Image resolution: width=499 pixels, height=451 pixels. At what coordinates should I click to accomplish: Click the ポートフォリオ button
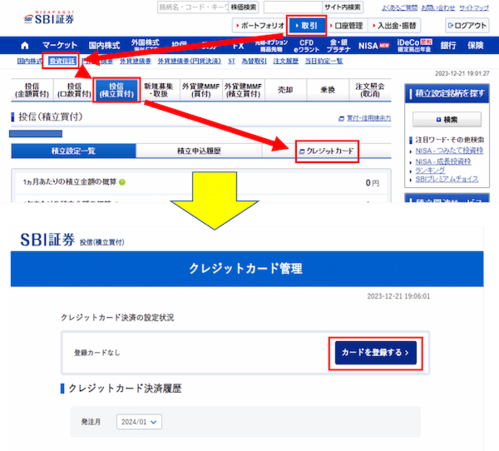click(x=260, y=25)
